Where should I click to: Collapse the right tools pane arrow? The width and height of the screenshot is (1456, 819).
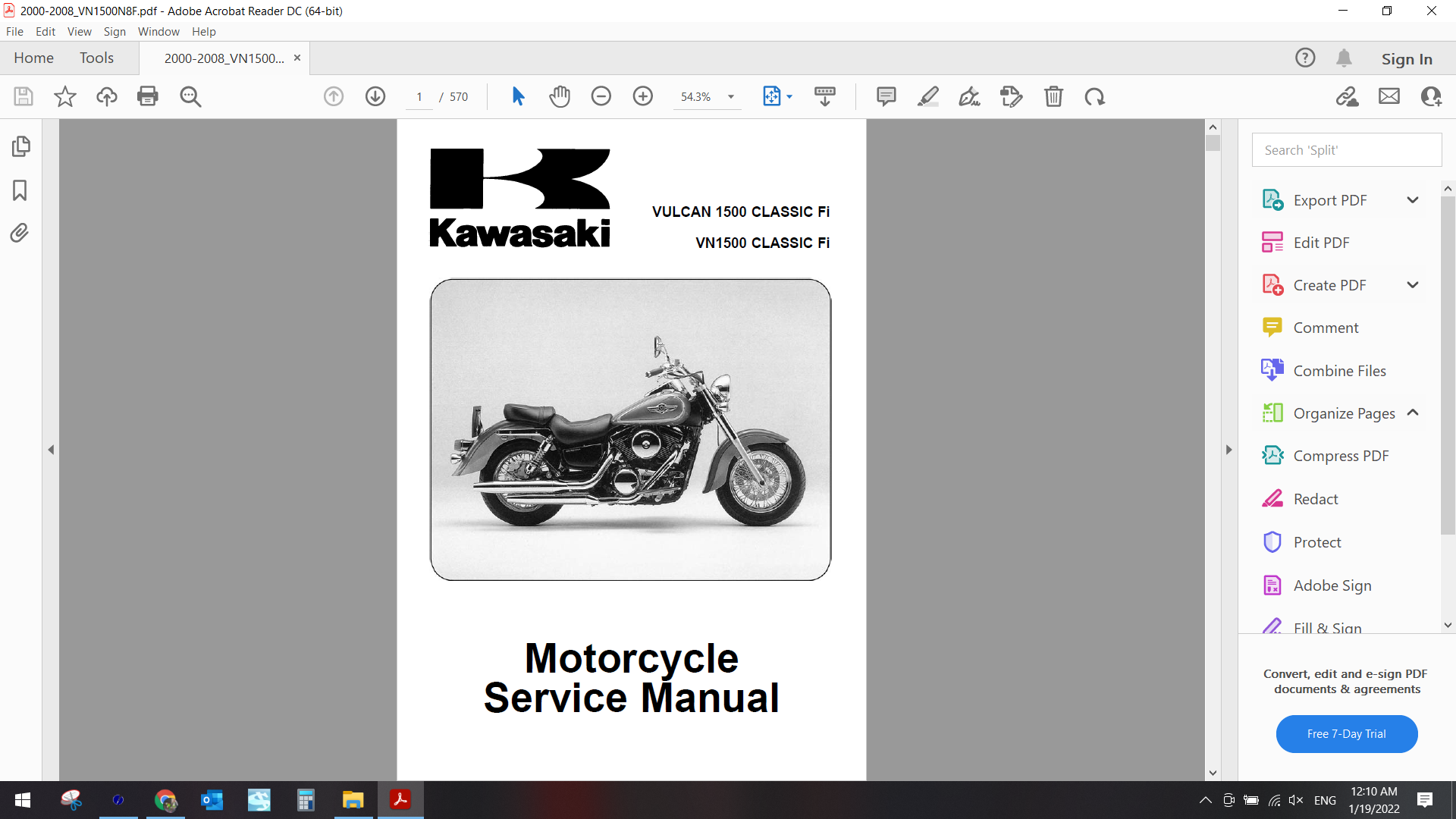(1229, 450)
